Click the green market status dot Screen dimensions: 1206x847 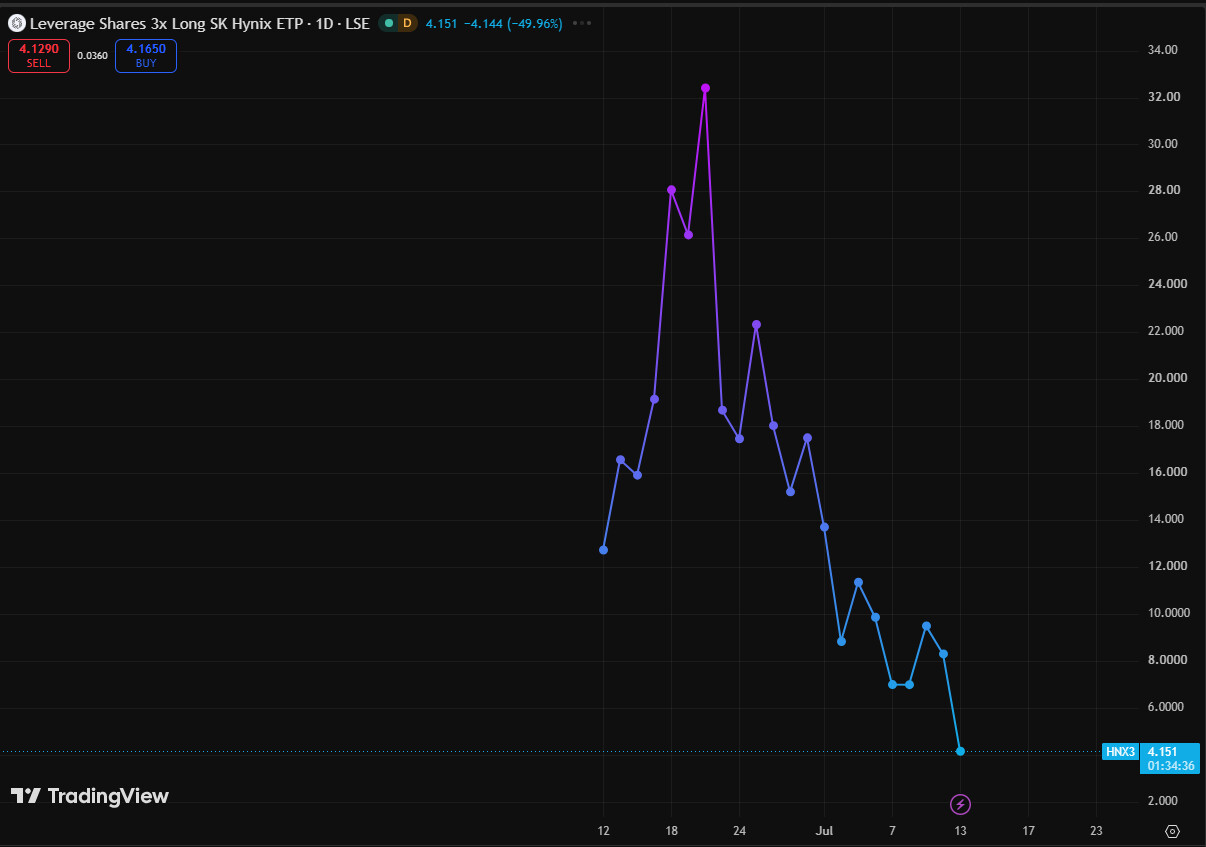[x=389, y=23]
